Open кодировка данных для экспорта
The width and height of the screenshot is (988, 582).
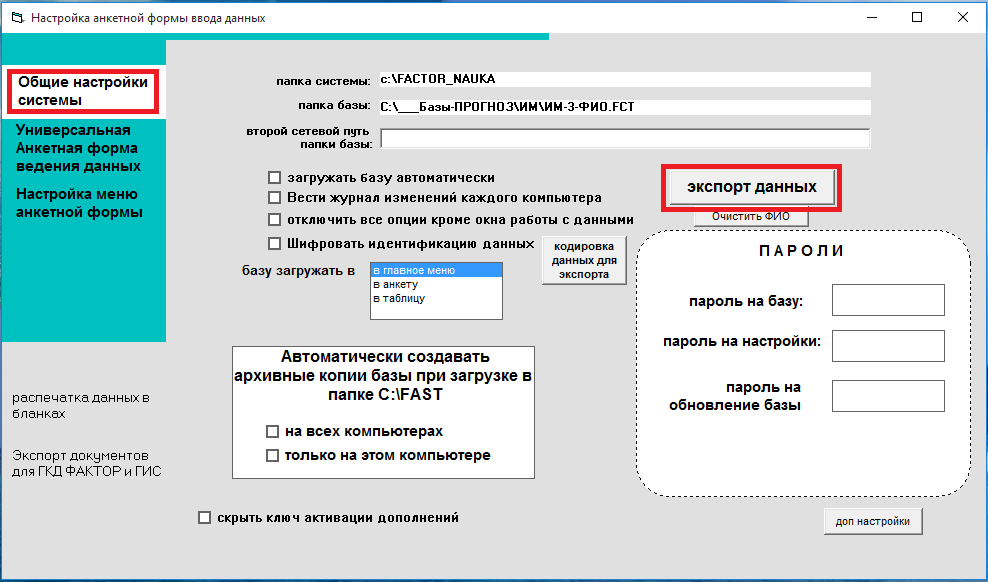click(584, 260)
